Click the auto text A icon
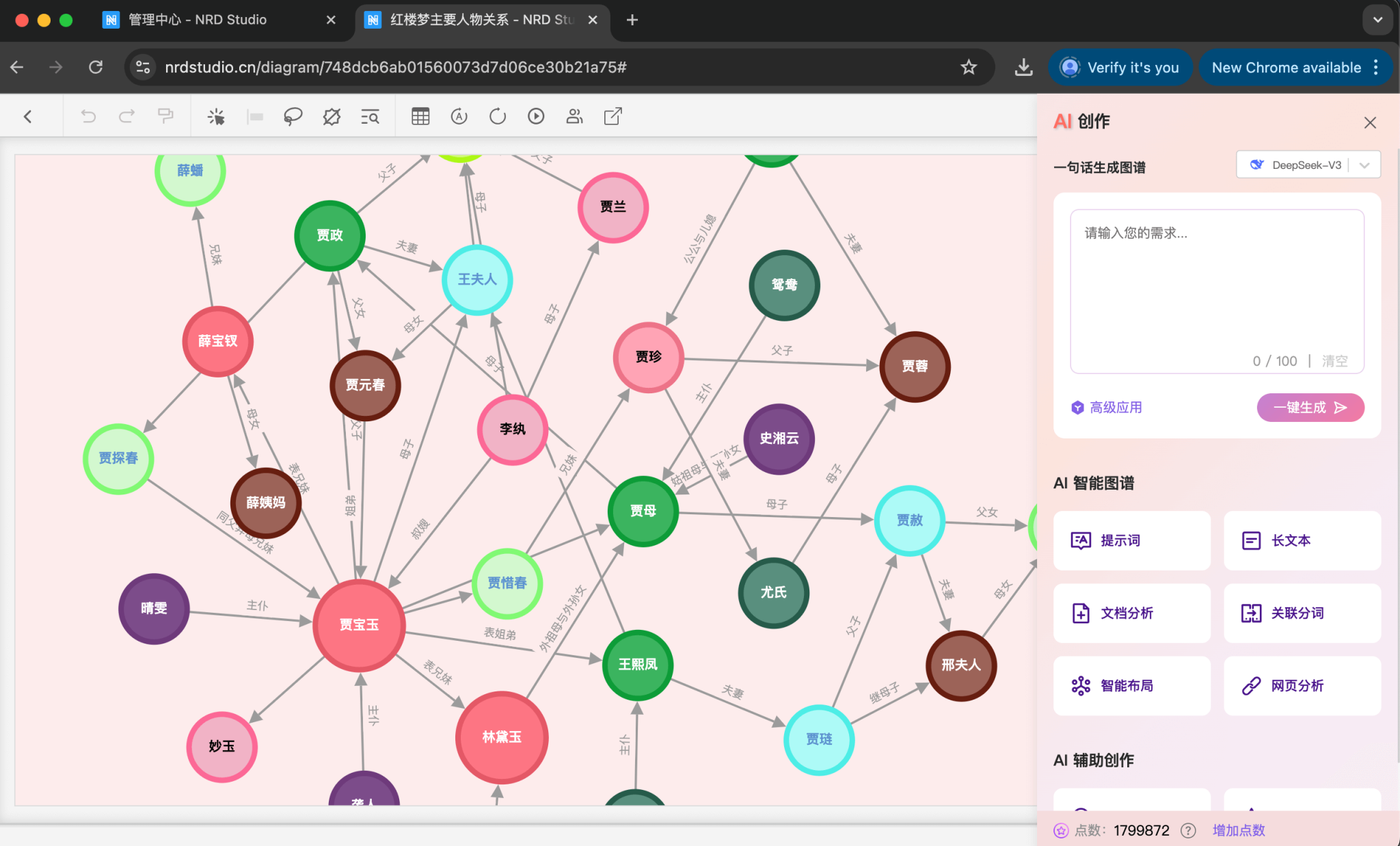 459,117
